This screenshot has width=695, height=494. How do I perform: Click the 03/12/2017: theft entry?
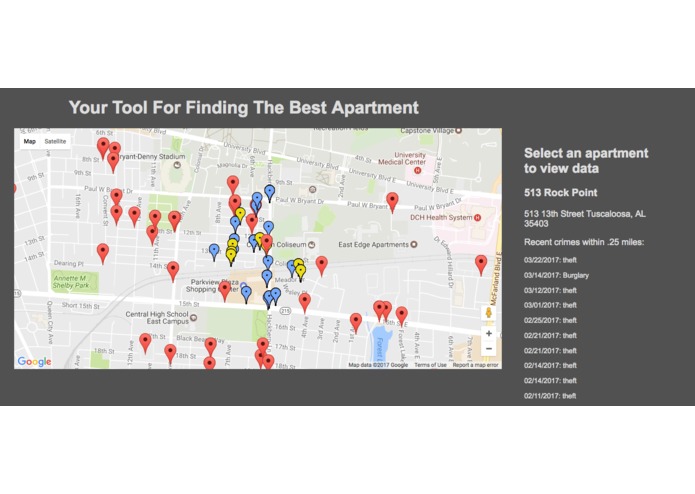pos(550,290)
